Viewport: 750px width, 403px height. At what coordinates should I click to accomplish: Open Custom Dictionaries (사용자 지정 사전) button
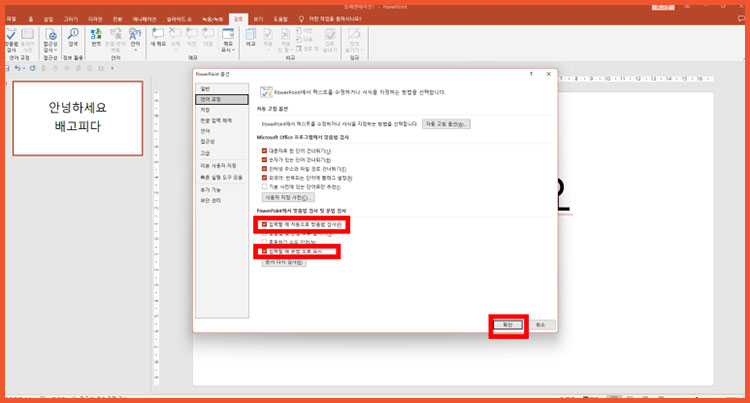pyautogui.click(x=288, y=197)
